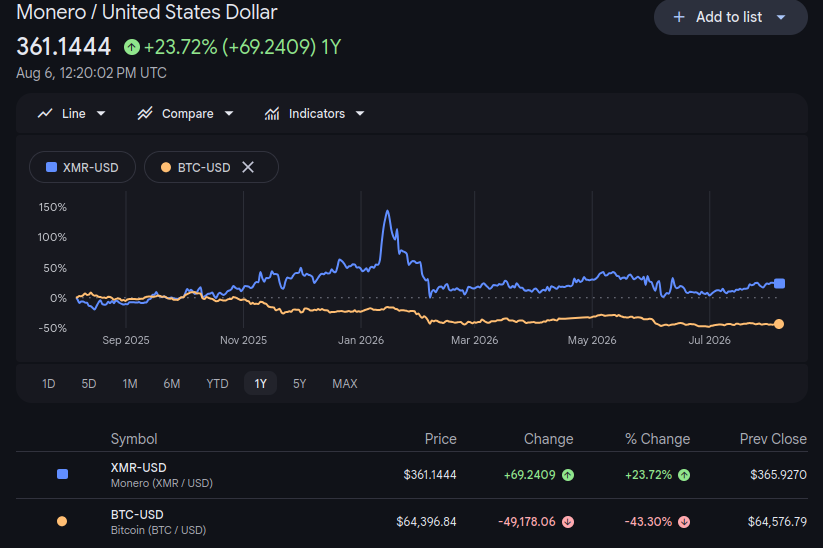This screenshot has width=823, height=548.
Task: Switch to the MAX time range
Action: 345,384
